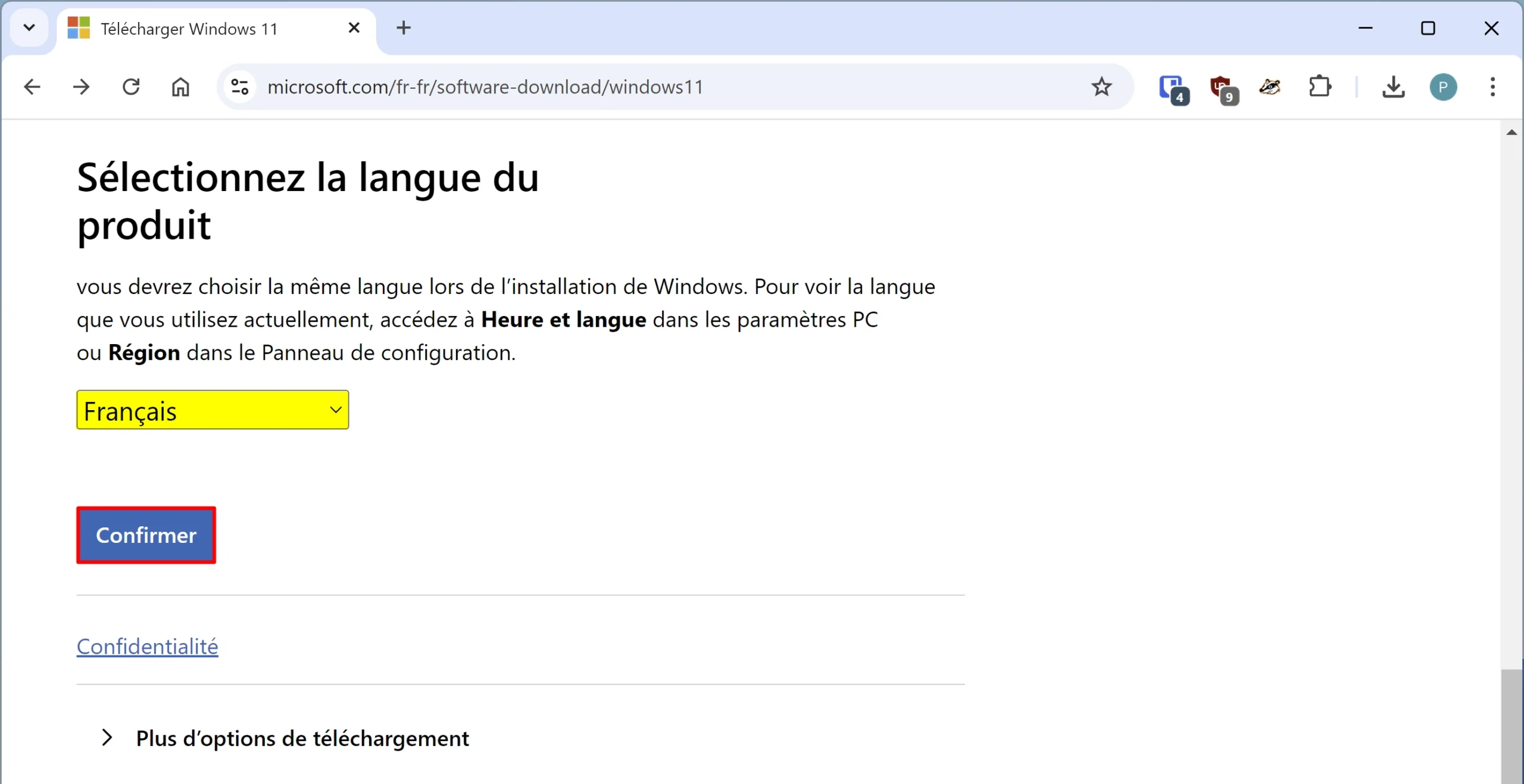Image resolution: width=1524 pixels, height=784 pixels.
Task: Open the profile avatar P menu
Action: click(1443, 87)
